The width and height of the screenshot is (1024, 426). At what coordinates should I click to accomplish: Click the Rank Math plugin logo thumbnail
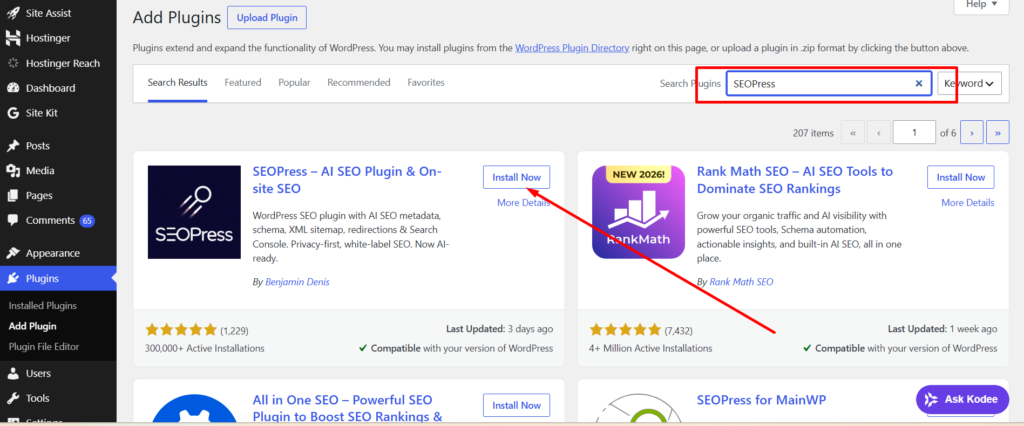[x=639, y=212]
